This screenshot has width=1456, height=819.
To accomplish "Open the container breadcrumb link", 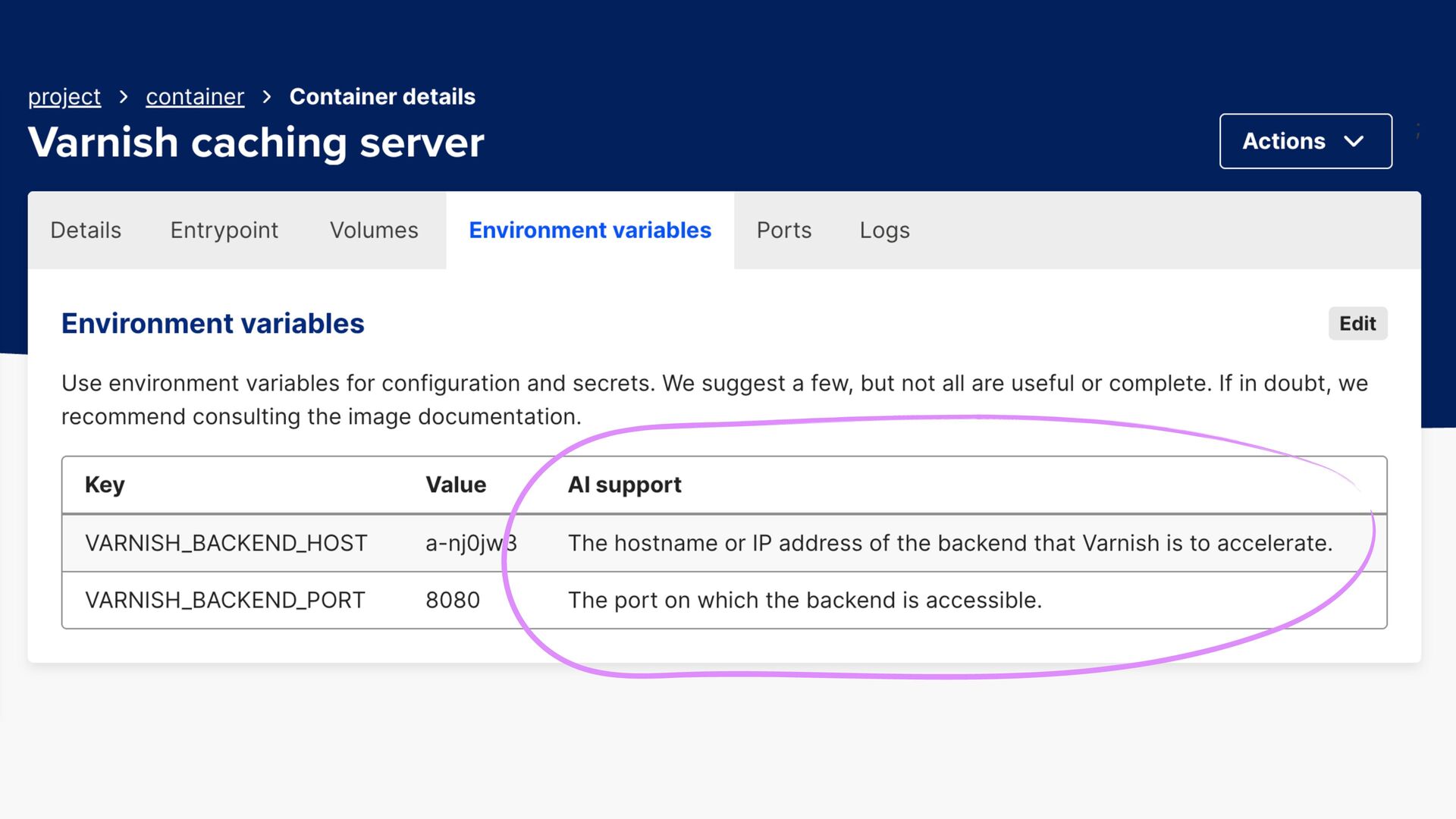I will point(195,97).
